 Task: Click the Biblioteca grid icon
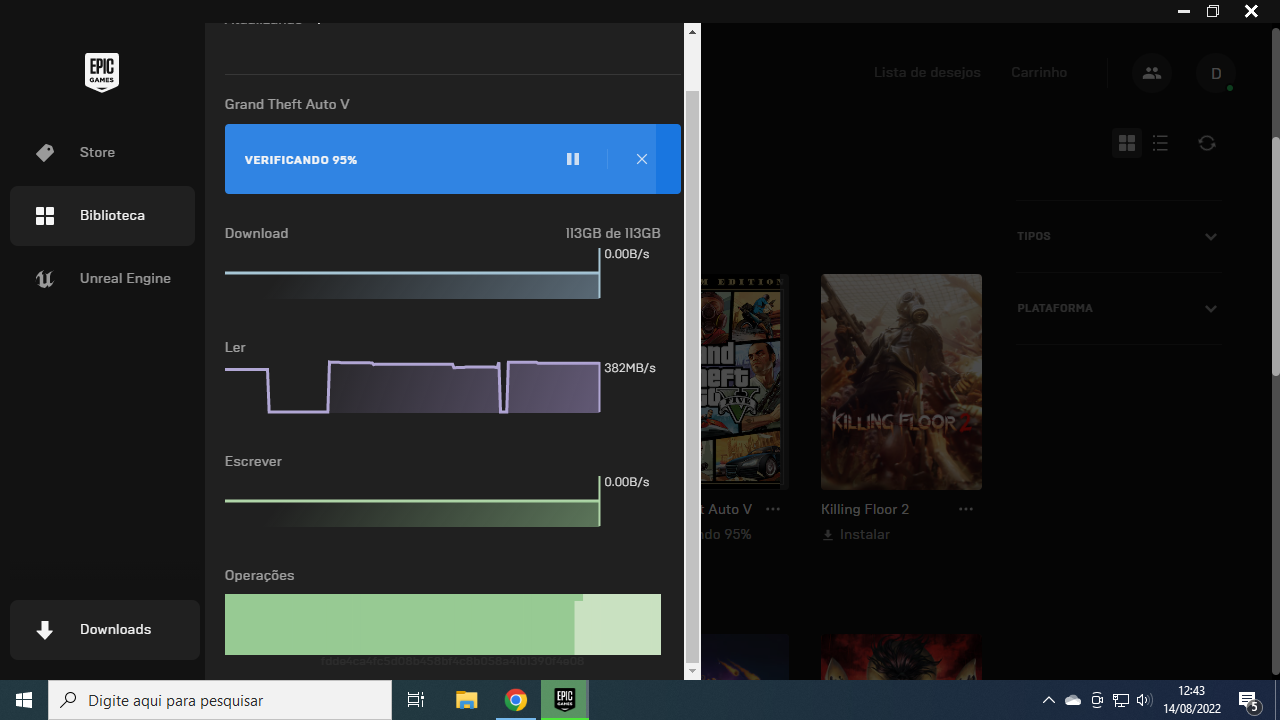pos(45,216)
